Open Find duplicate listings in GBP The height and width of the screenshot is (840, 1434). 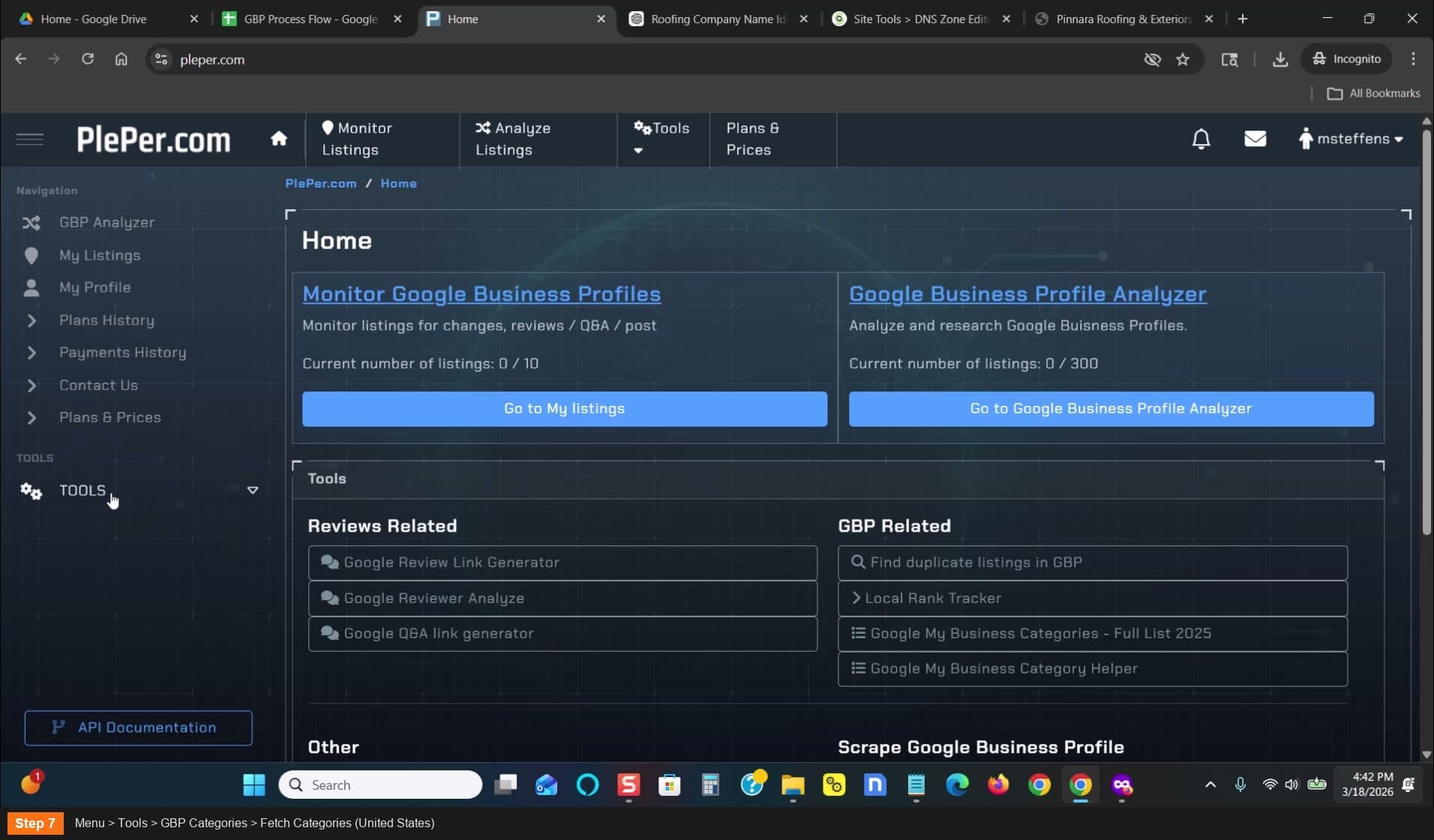click(1093, 562)
